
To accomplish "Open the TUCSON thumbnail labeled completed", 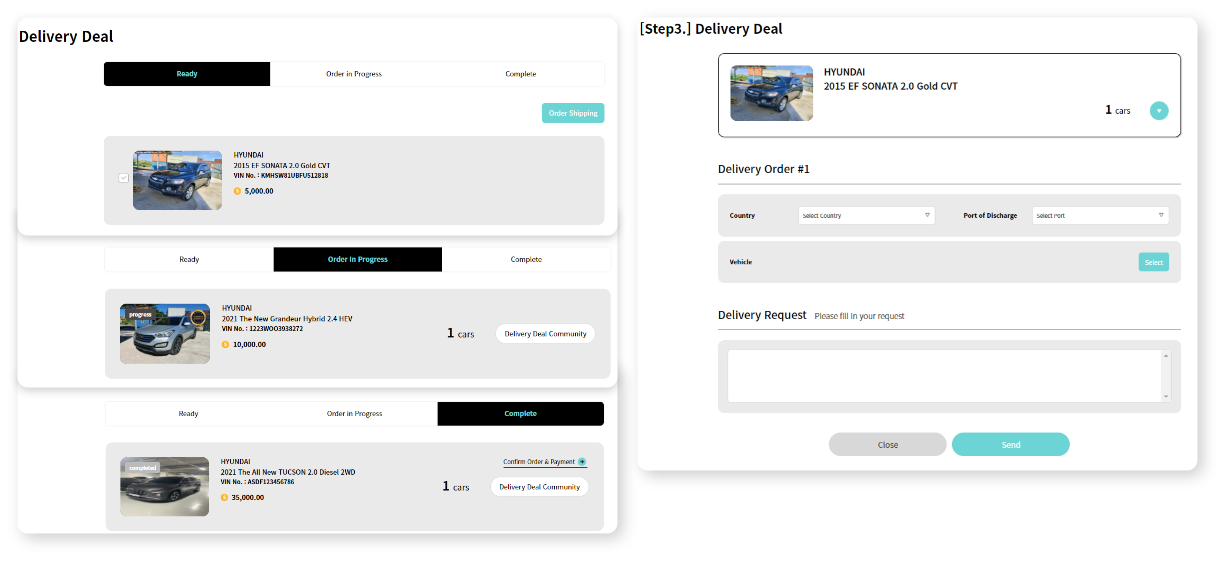I will click(164, 487).
